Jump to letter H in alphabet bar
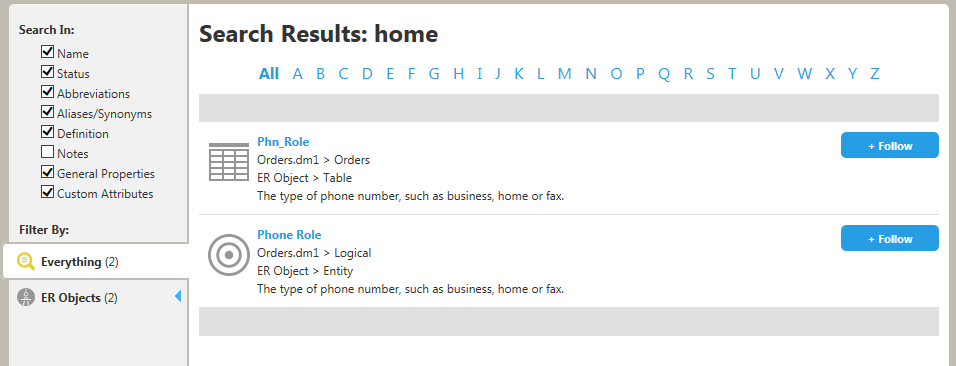The height and width of the screenshot is (366, 956). [x=458, y=74]
